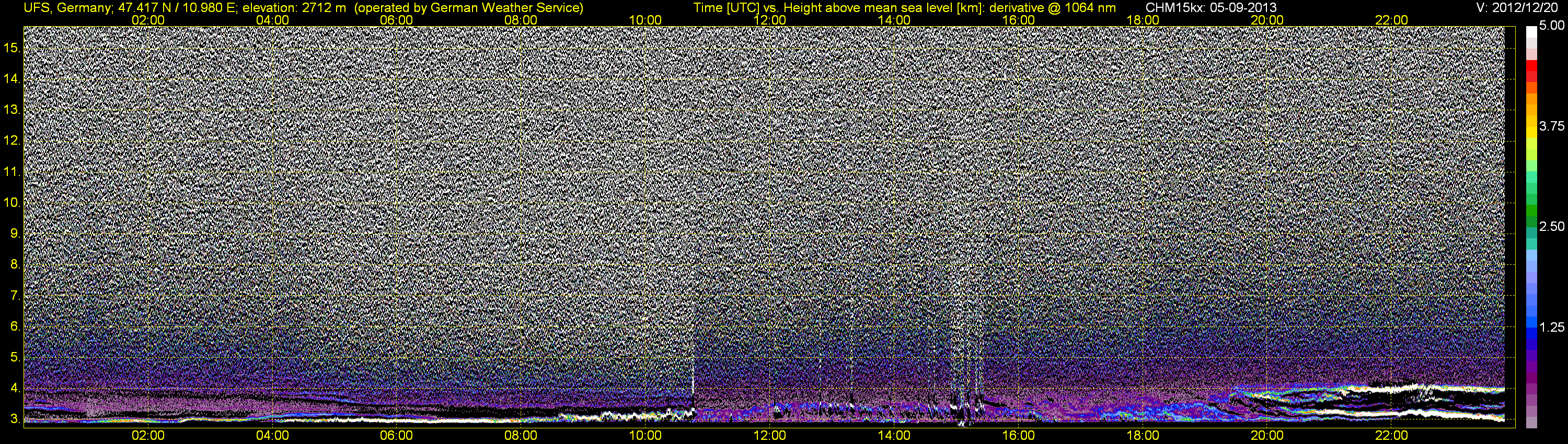Click "(operated by German Weather Service)" in the header
The height and width of the screenshot is (444, 1568).
468,8
